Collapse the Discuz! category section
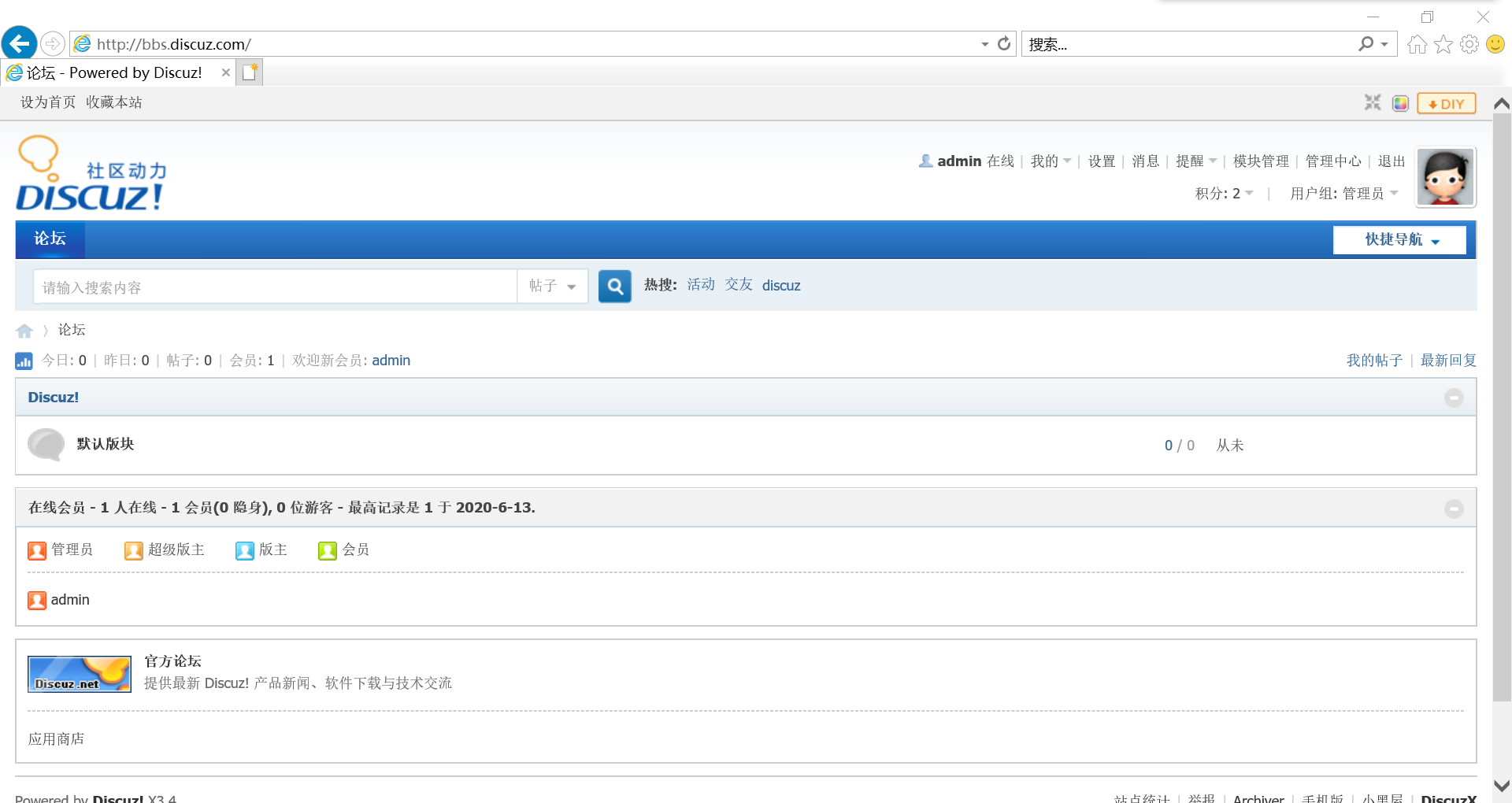Screen dimensions: 1512x803 pos(1454,398)
